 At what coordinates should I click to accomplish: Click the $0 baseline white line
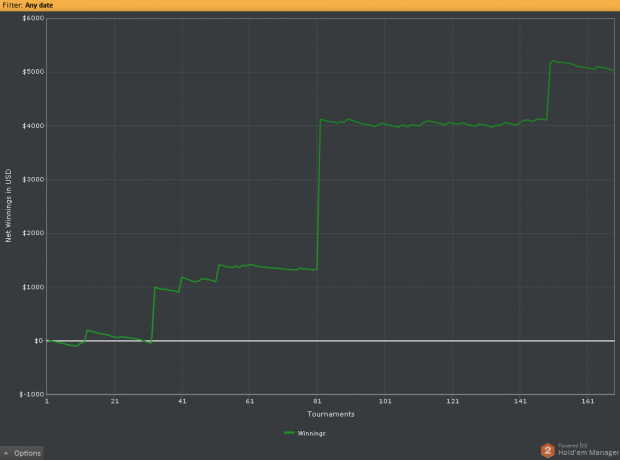coord(331,341)
